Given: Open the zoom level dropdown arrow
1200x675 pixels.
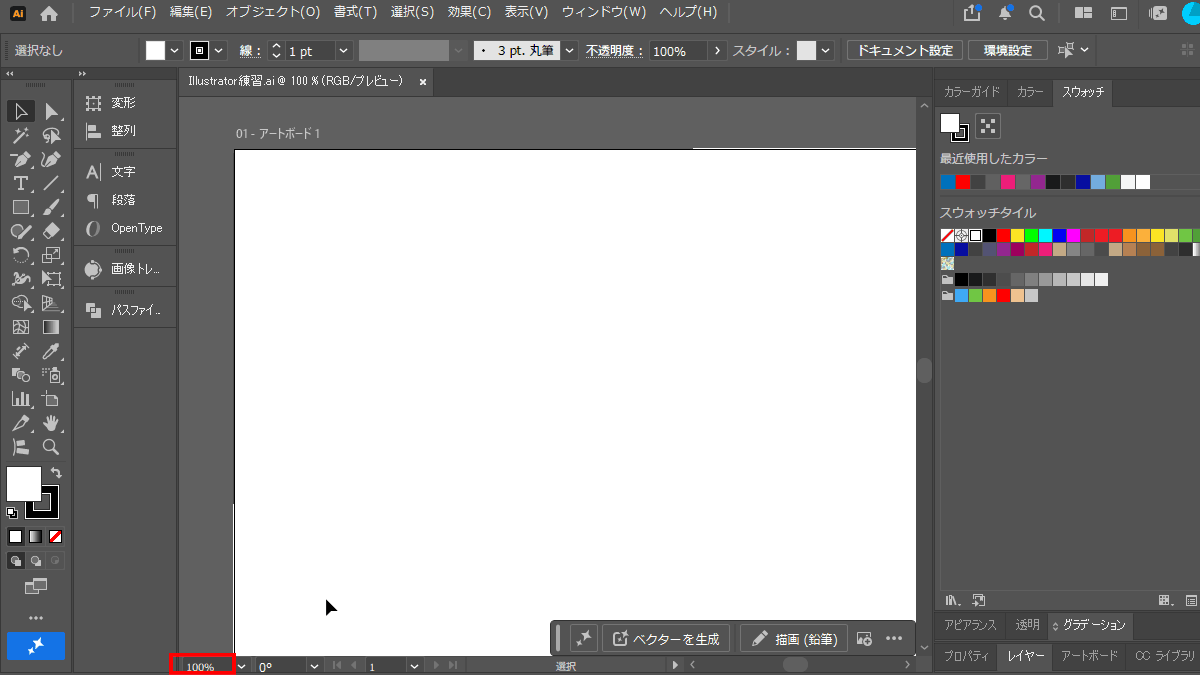Looking at the screenshot, I should pos(241,666).
